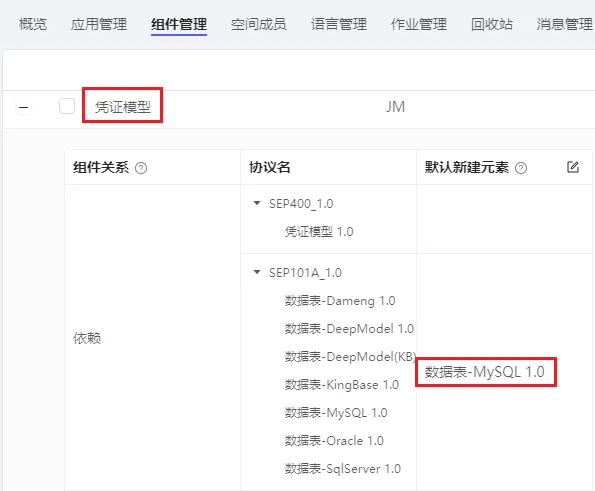Select 凭证模型 1.0 tree item

coord(319,231)
